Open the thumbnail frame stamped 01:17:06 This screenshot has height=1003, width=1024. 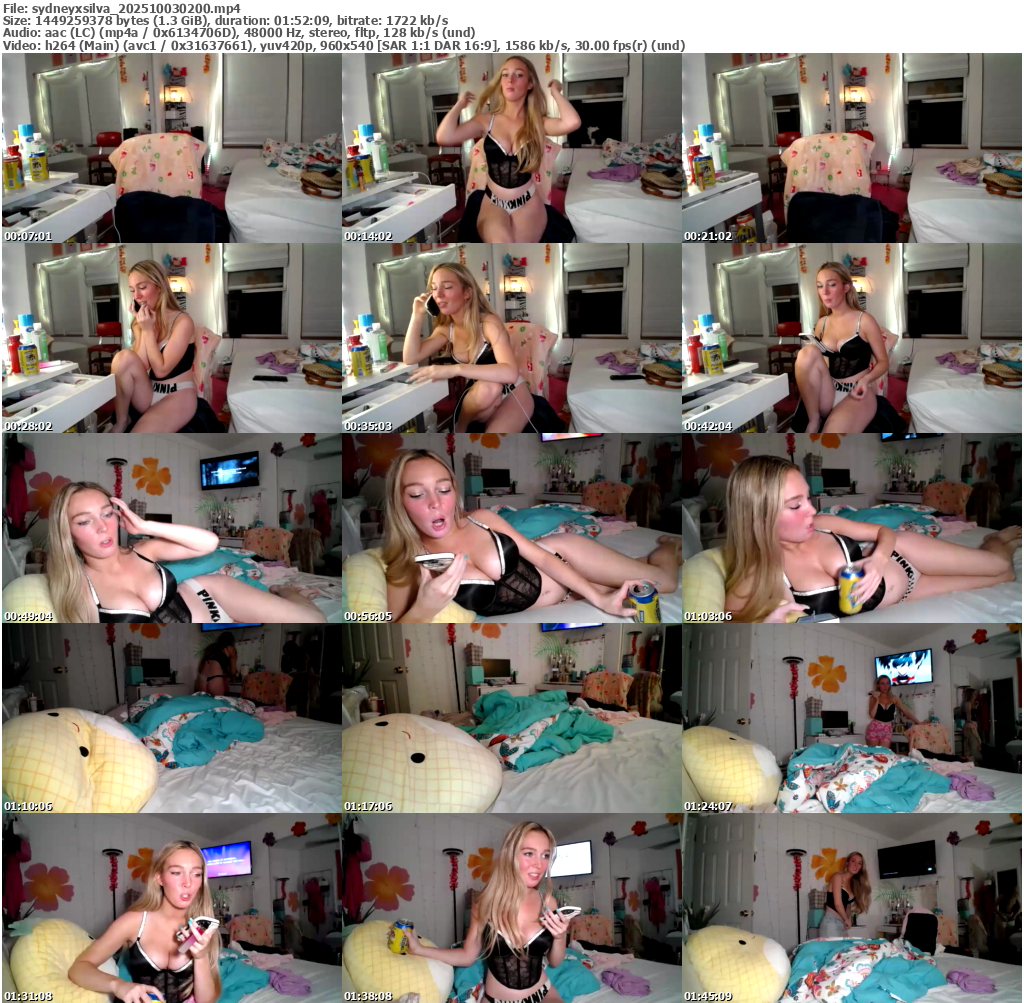click(512, 718)
